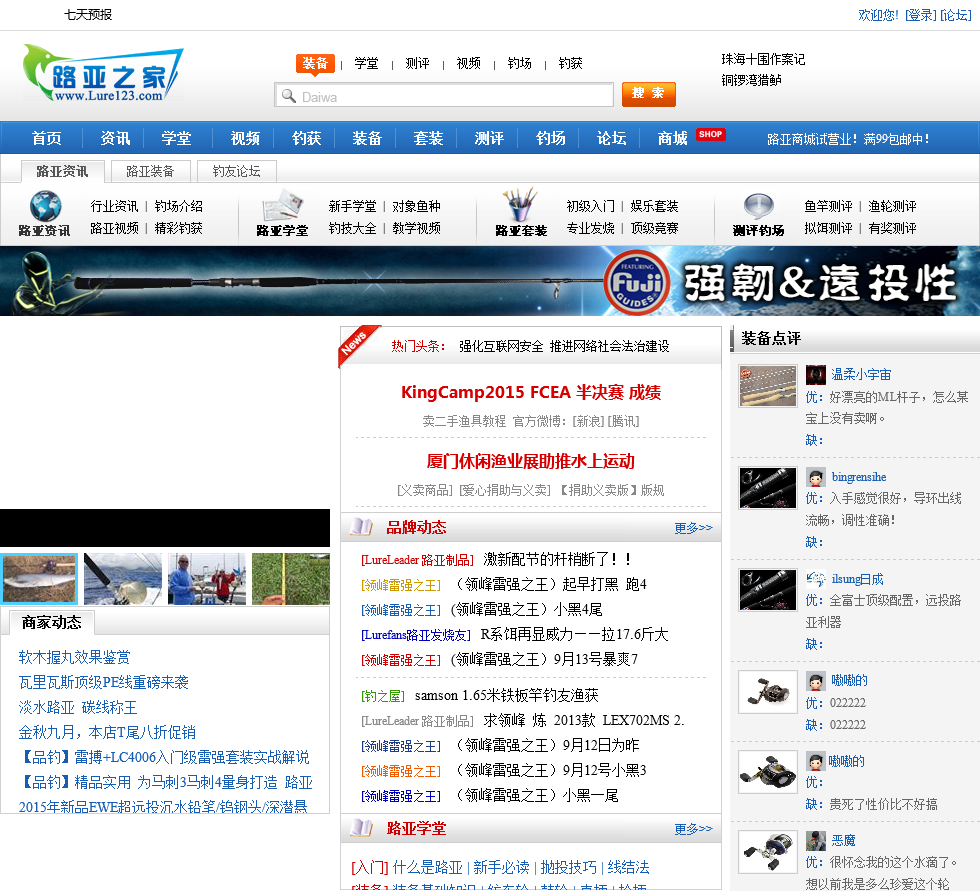Open 资讯 in main navigation
The image size is (980, 891).
115,138
